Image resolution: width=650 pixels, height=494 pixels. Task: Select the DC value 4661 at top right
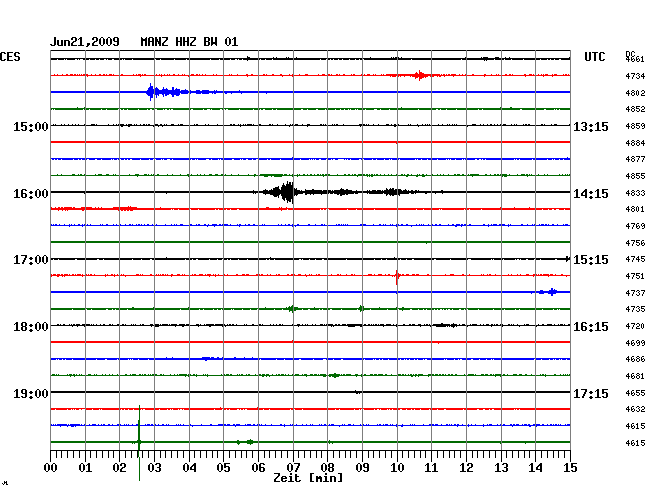point(634,60)
